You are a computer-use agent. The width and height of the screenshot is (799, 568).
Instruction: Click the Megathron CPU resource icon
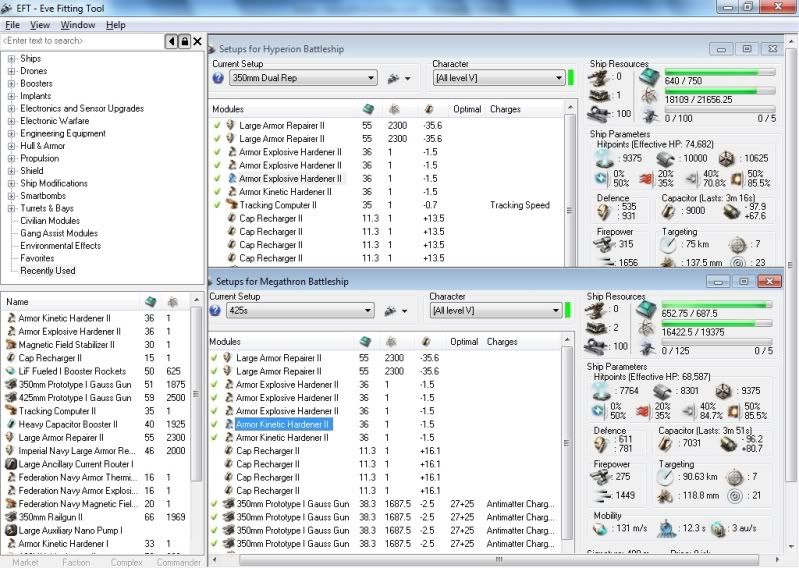tap(647, 310)
